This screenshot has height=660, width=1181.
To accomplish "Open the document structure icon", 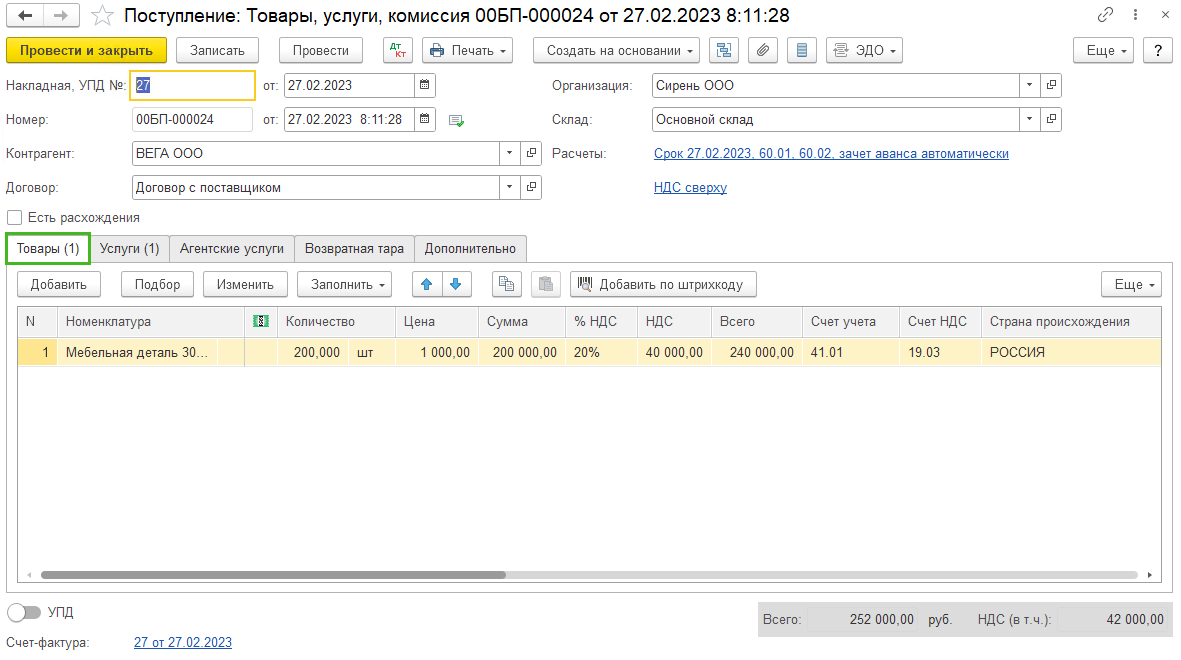I will 724,50.
